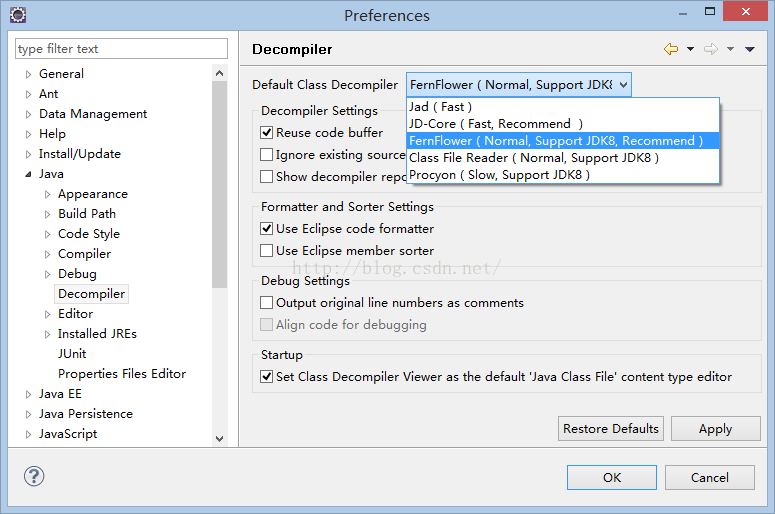Open the preferences view menu triangle
Screen dimensions: 775x514
(750, 49)
